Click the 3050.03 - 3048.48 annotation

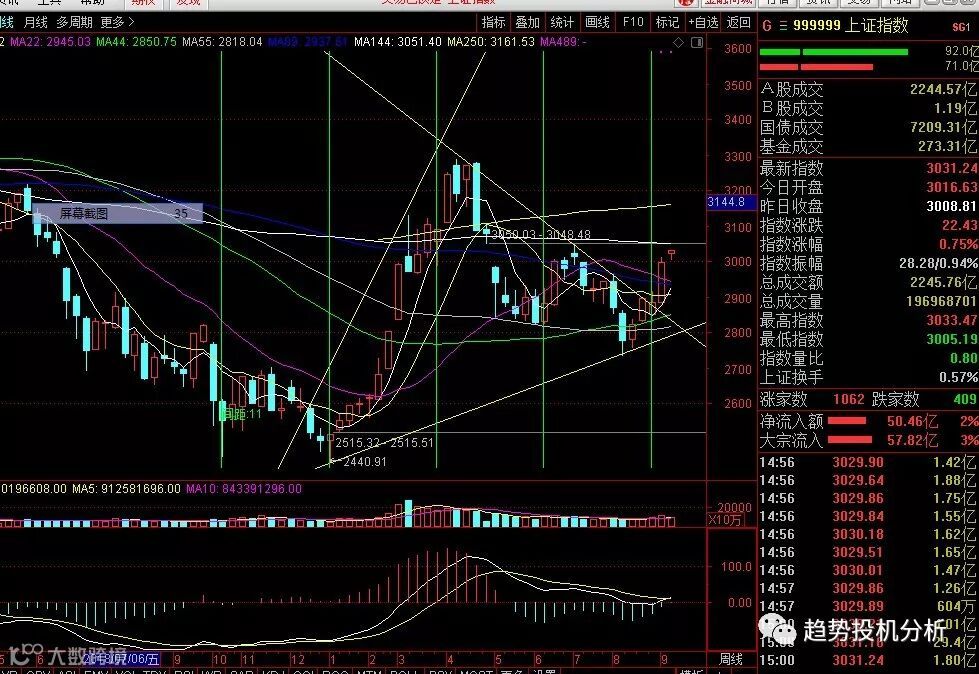541,234
